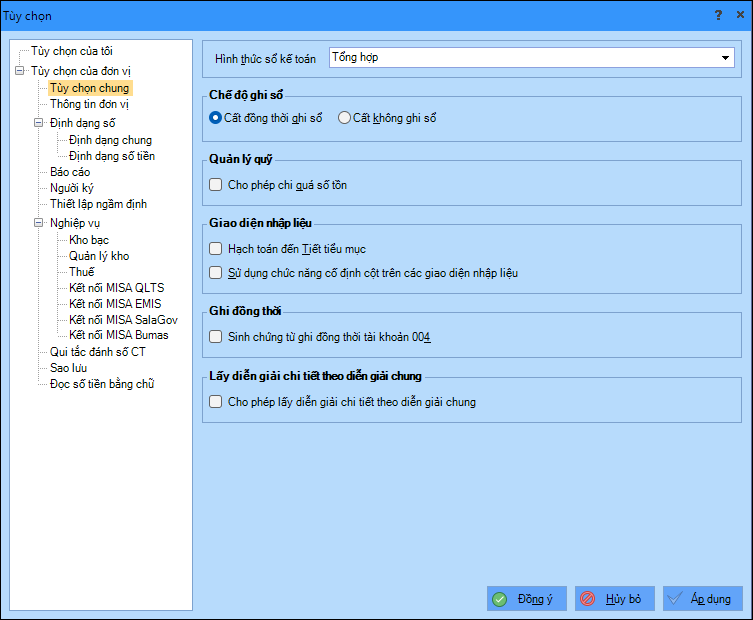This screenshot has height=620, width=753.
Task: Collapse the Tùy chọn của đơn vị node
Action: point(20,71)
